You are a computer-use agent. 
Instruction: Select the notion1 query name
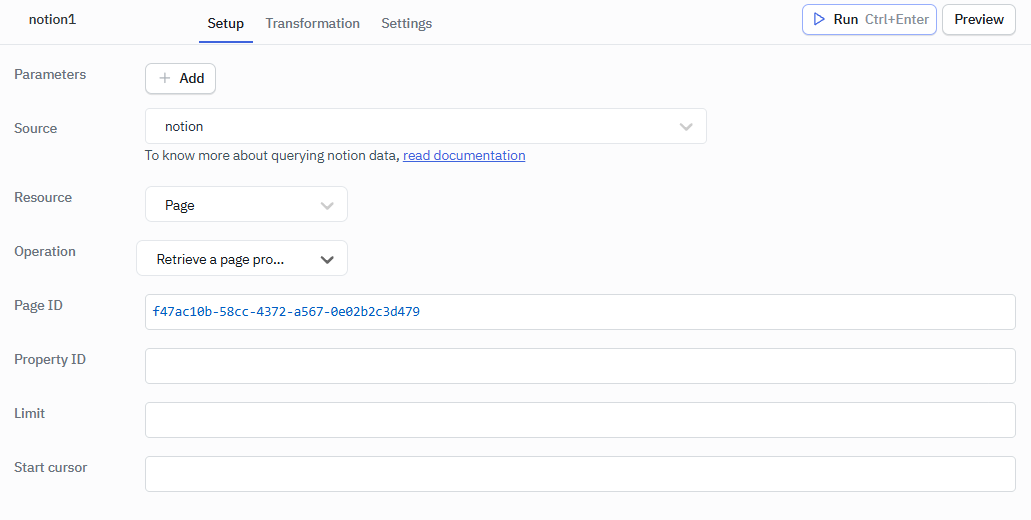(x=53, y=19)
